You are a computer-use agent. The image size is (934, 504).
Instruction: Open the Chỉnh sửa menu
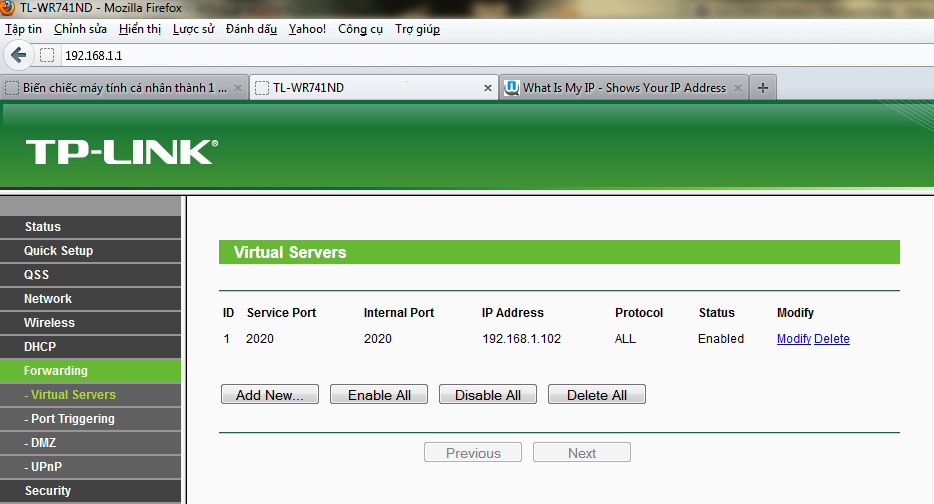coord(80,29)
